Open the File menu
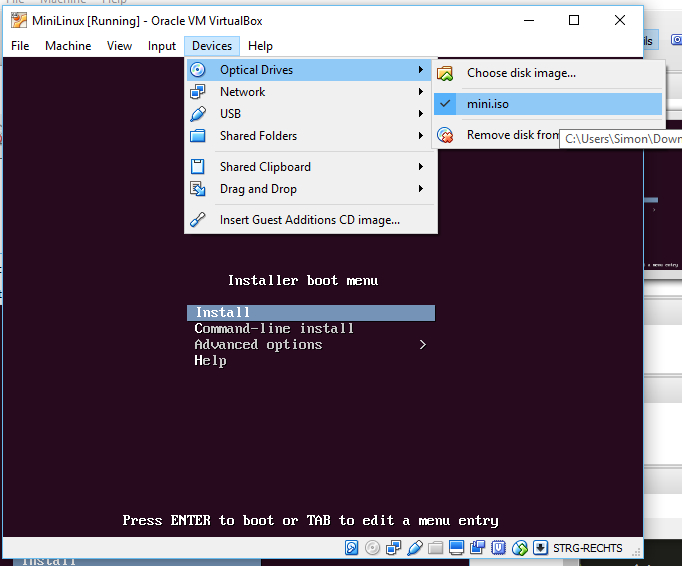Screen dimensions: 682x566 20,46
